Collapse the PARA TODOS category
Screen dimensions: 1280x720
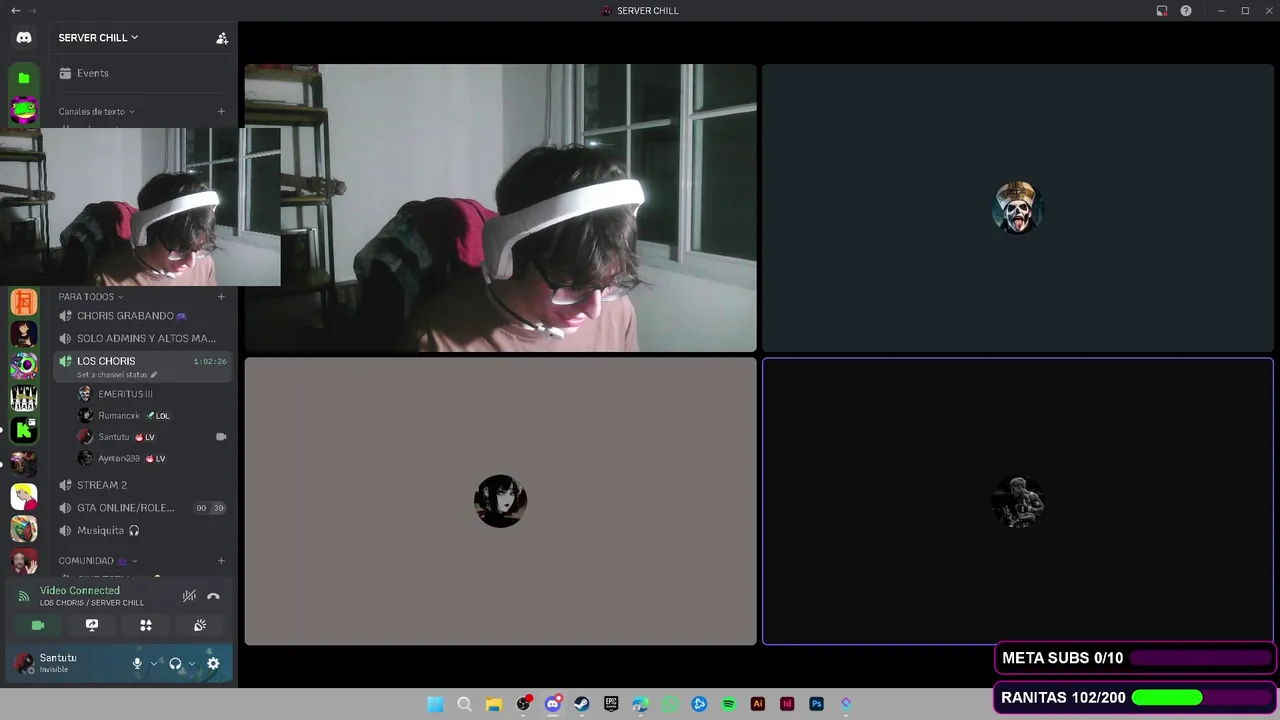tap(91, 296)
